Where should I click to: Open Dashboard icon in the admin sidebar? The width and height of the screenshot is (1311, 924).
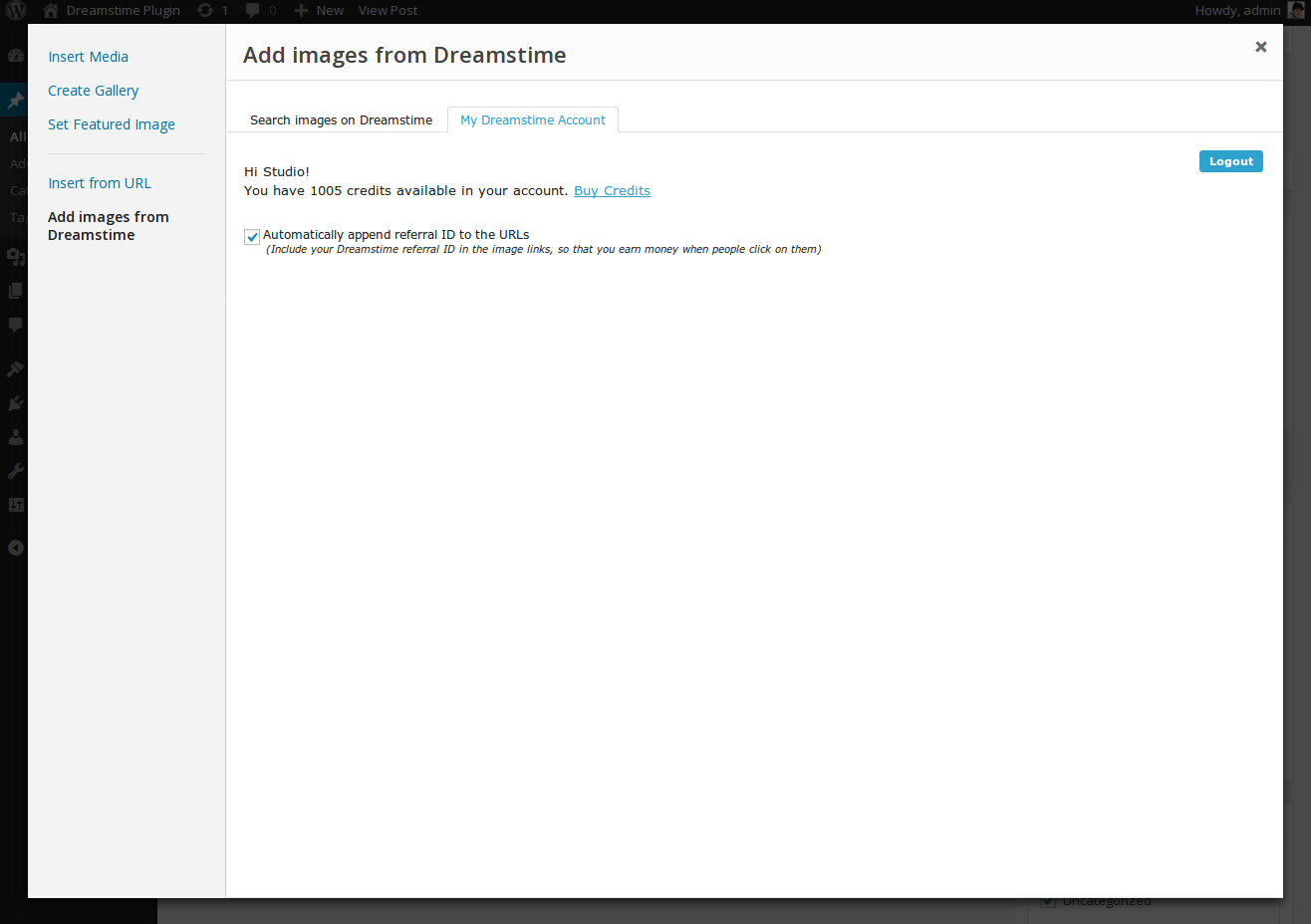15,56
